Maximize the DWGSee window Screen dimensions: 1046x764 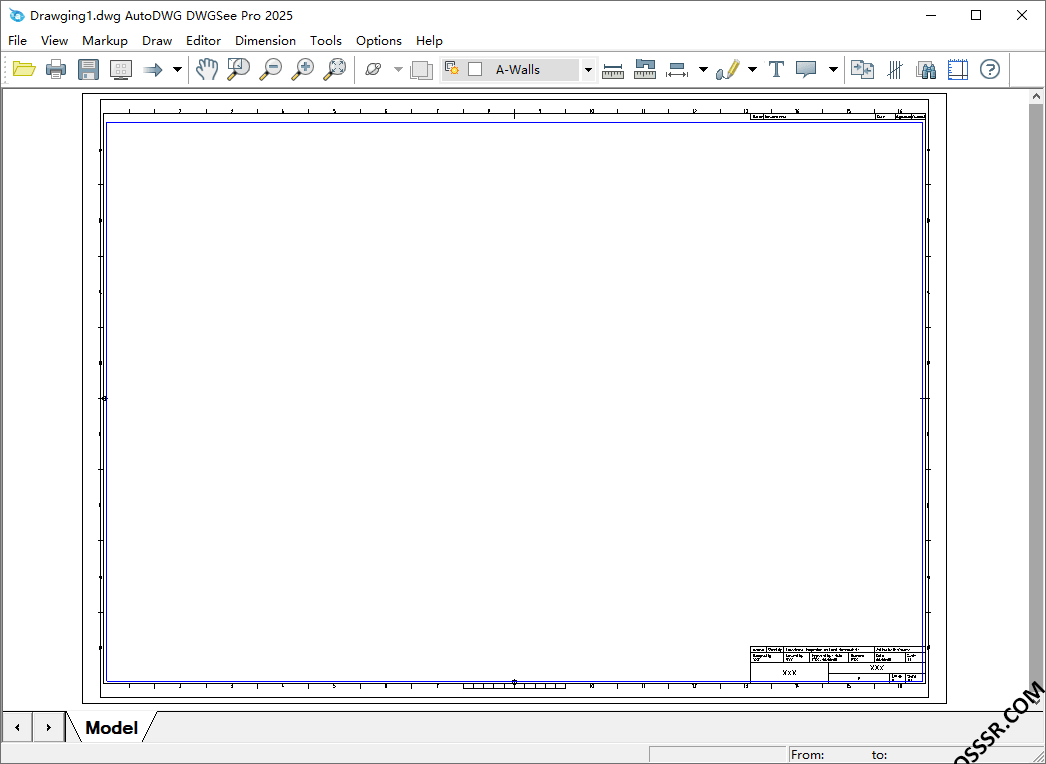point(976,15)
